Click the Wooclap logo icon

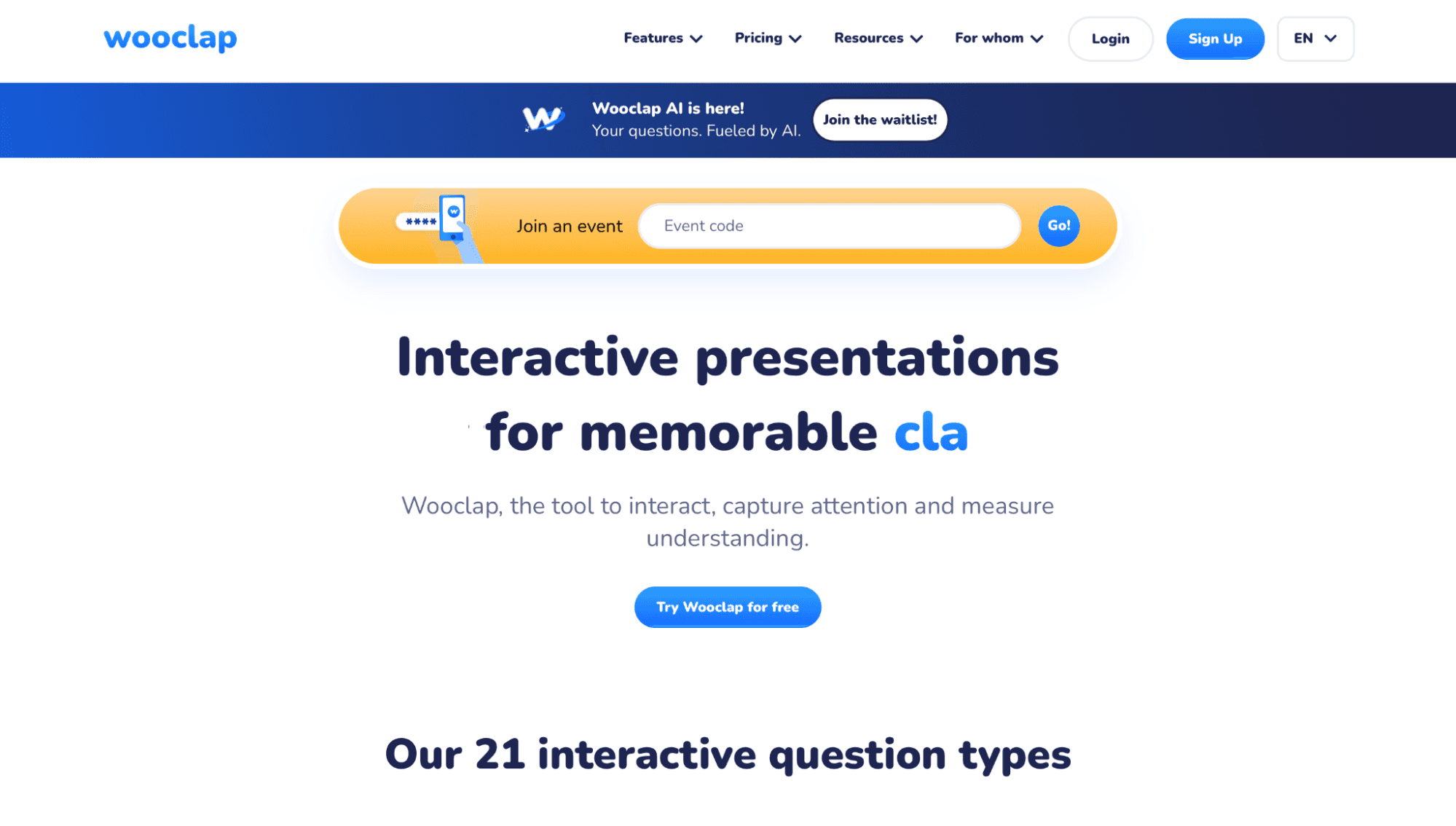pos(170,38)
